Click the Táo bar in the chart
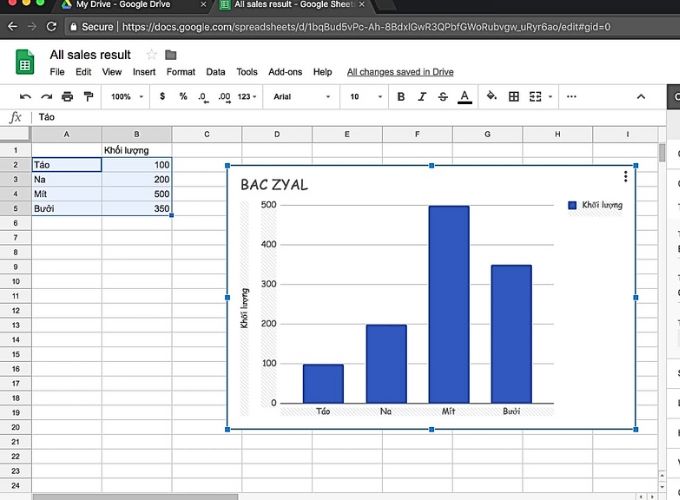 pos(323,384)
